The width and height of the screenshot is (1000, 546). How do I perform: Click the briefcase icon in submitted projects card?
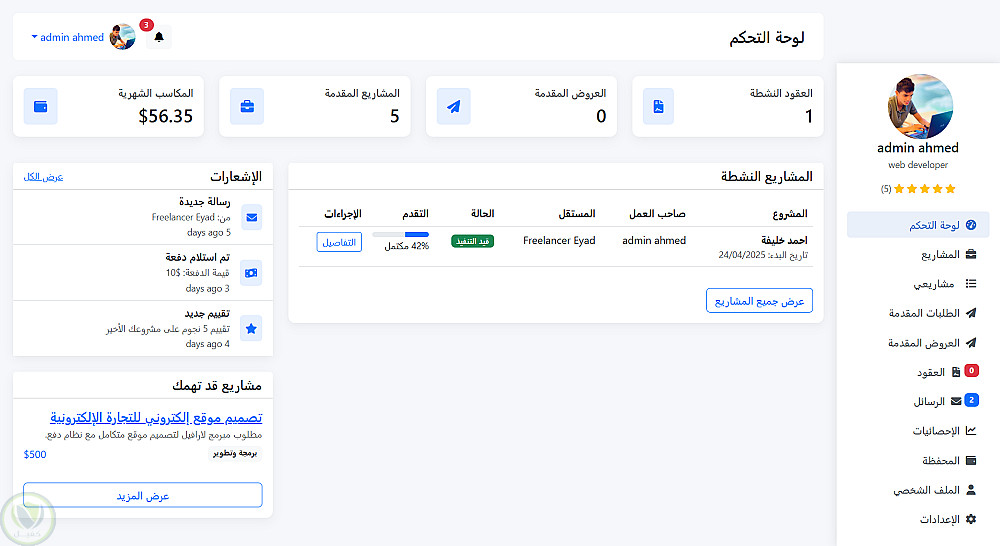(247, 107)
